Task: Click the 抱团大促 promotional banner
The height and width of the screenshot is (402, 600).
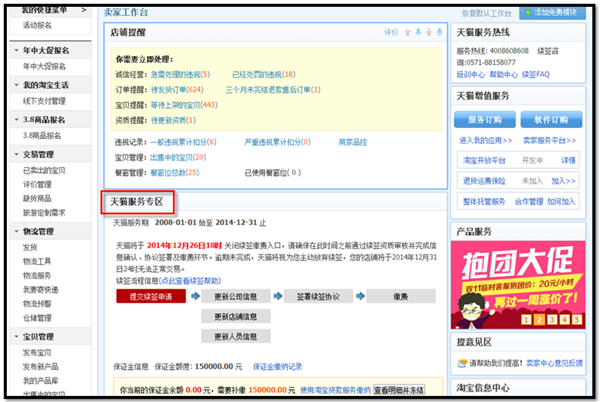Action: coord(518,285)
